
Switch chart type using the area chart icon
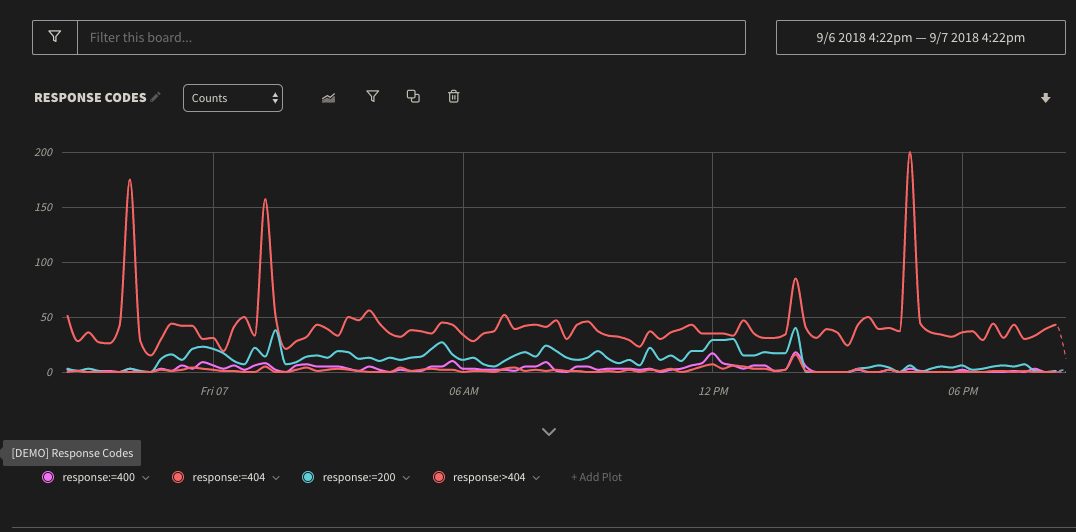point(328,97)
